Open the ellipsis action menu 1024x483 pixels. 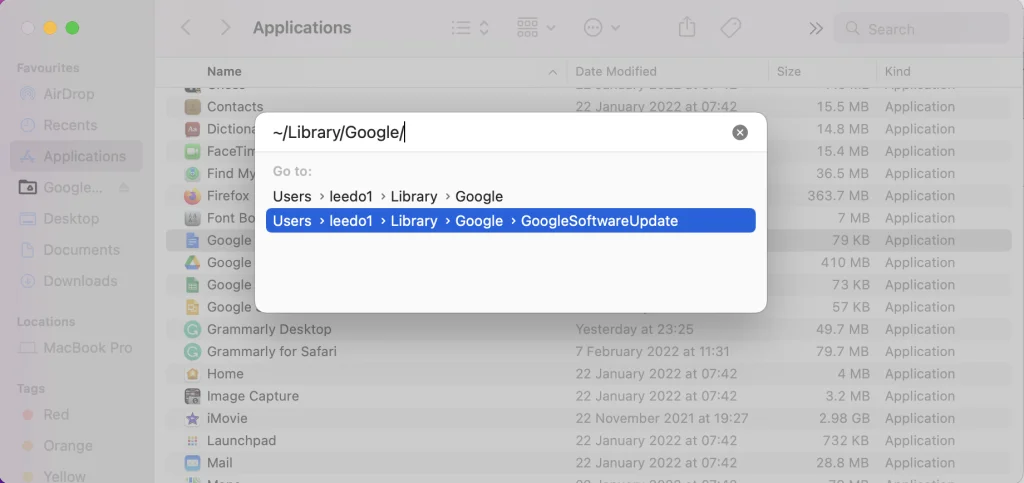(x=601, y=28)
